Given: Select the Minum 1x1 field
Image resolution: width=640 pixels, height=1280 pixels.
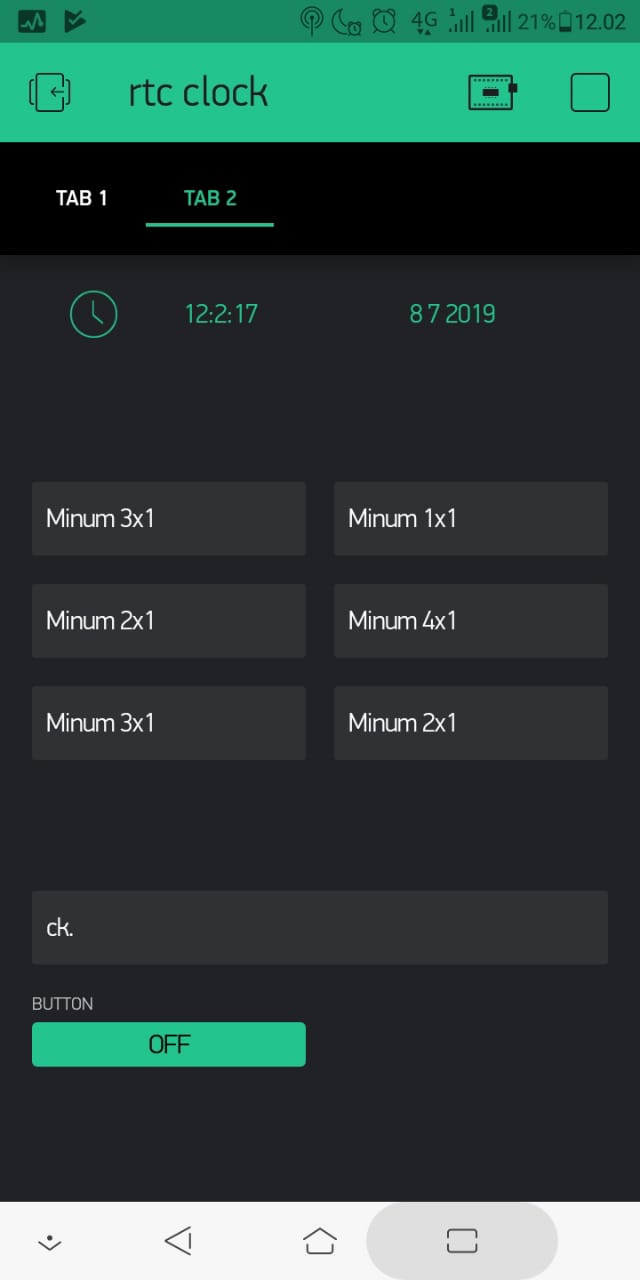Looking at the screenshot, I should pos(471,518).
